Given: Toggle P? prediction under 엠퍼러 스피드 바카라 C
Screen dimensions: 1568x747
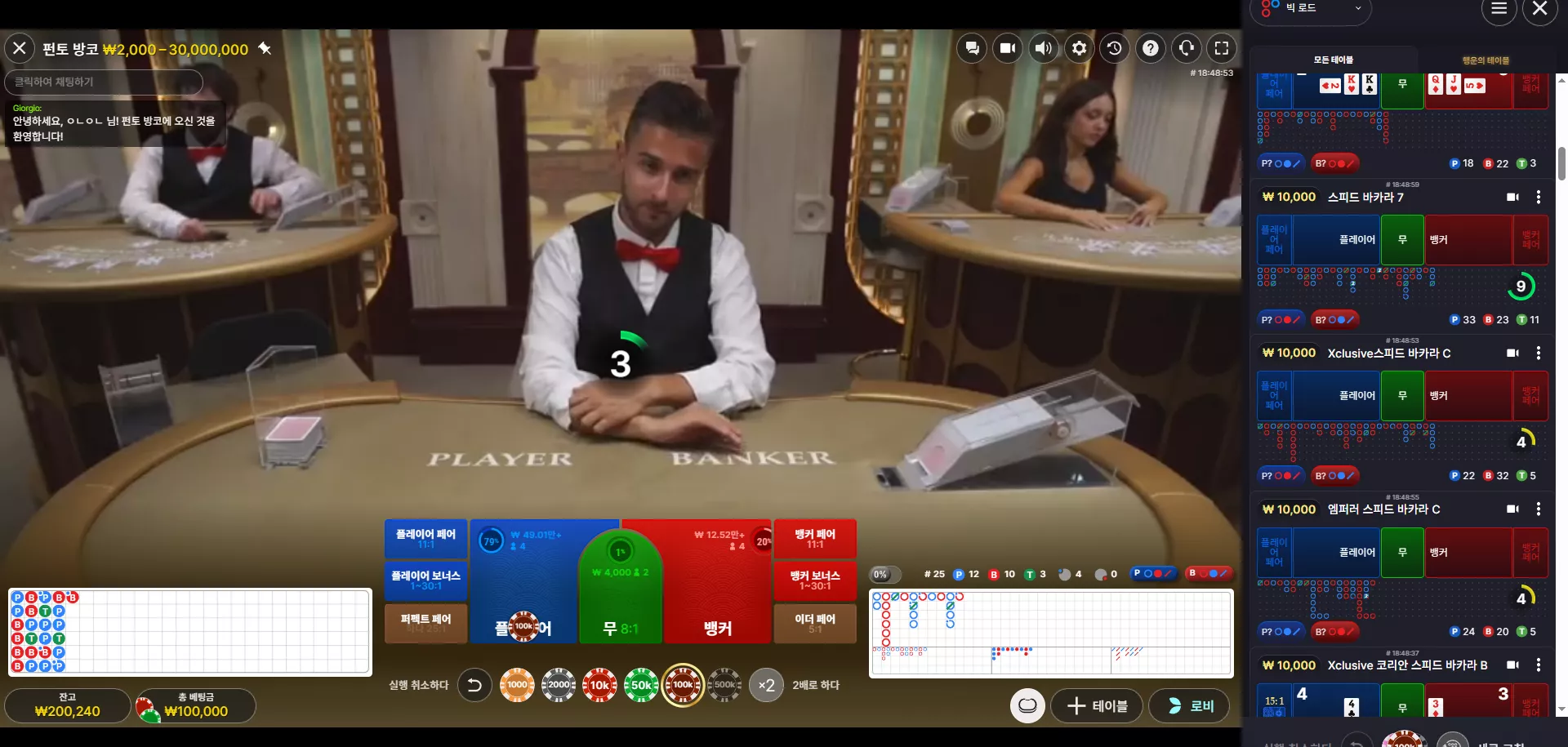Looking at the screenshot, I should (x=1281, y=631).
